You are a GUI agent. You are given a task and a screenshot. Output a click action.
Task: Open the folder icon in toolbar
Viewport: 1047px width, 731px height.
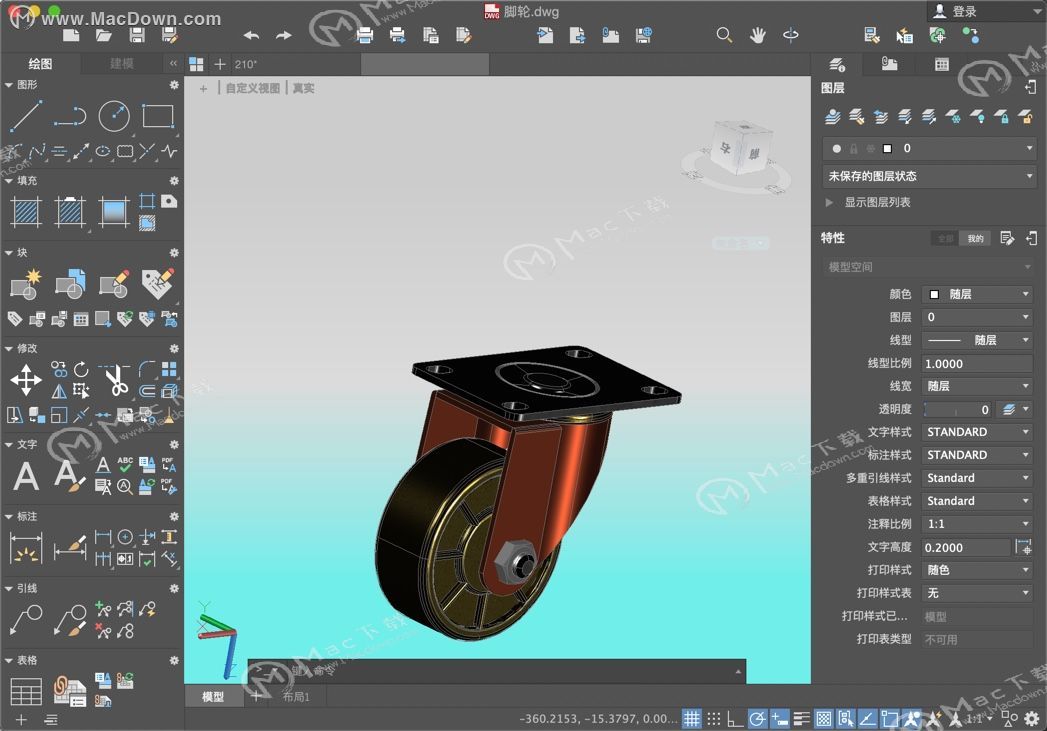tap(103, 35)
